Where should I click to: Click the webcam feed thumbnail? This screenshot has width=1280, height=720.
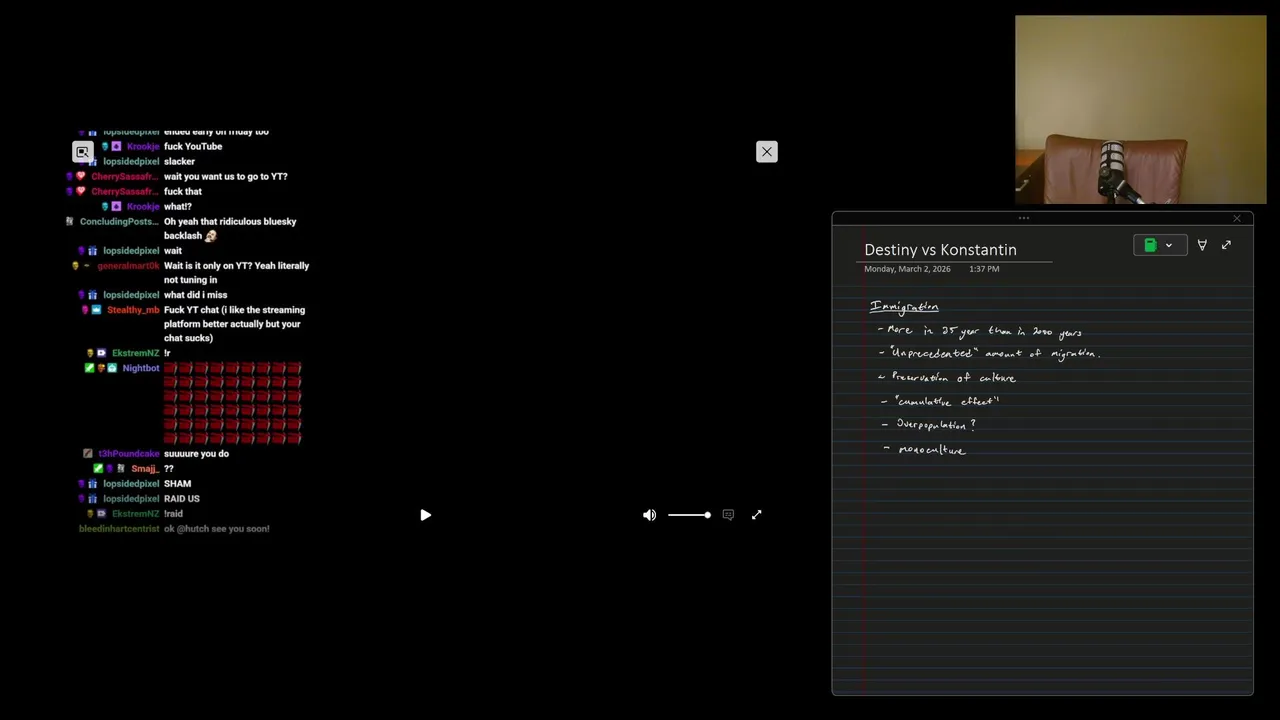(x=1140, y=110)
